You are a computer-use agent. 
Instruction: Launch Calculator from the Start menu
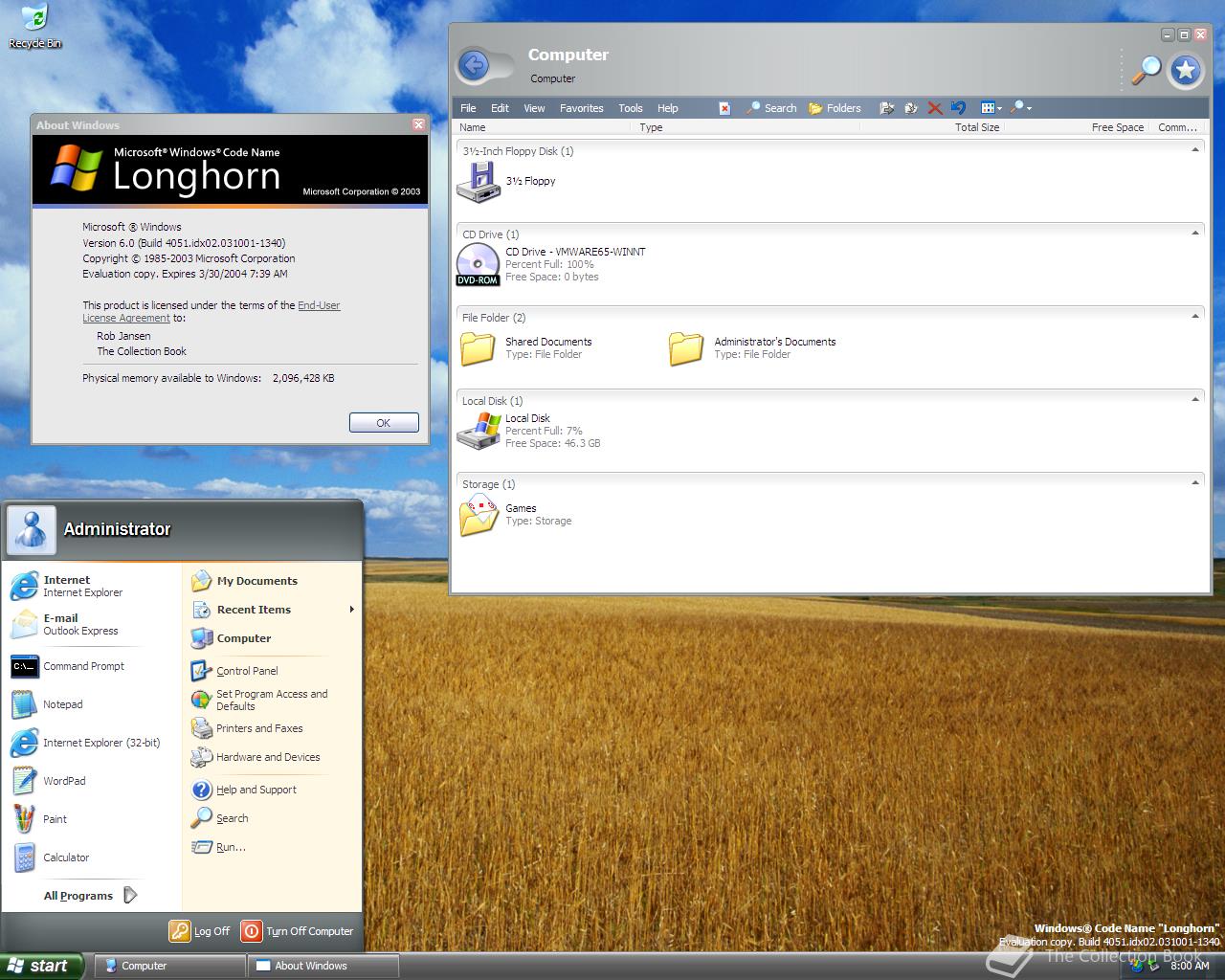tap(92, 857)
